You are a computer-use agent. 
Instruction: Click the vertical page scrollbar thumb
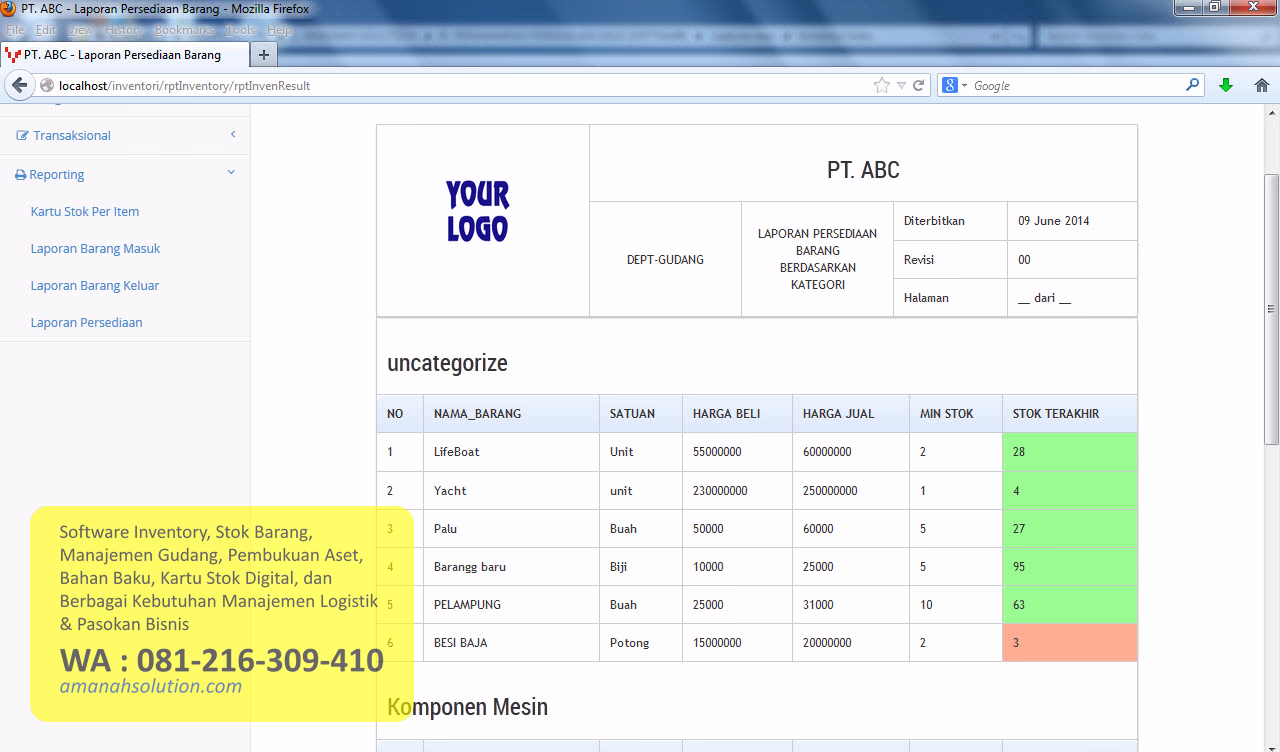1271,308
